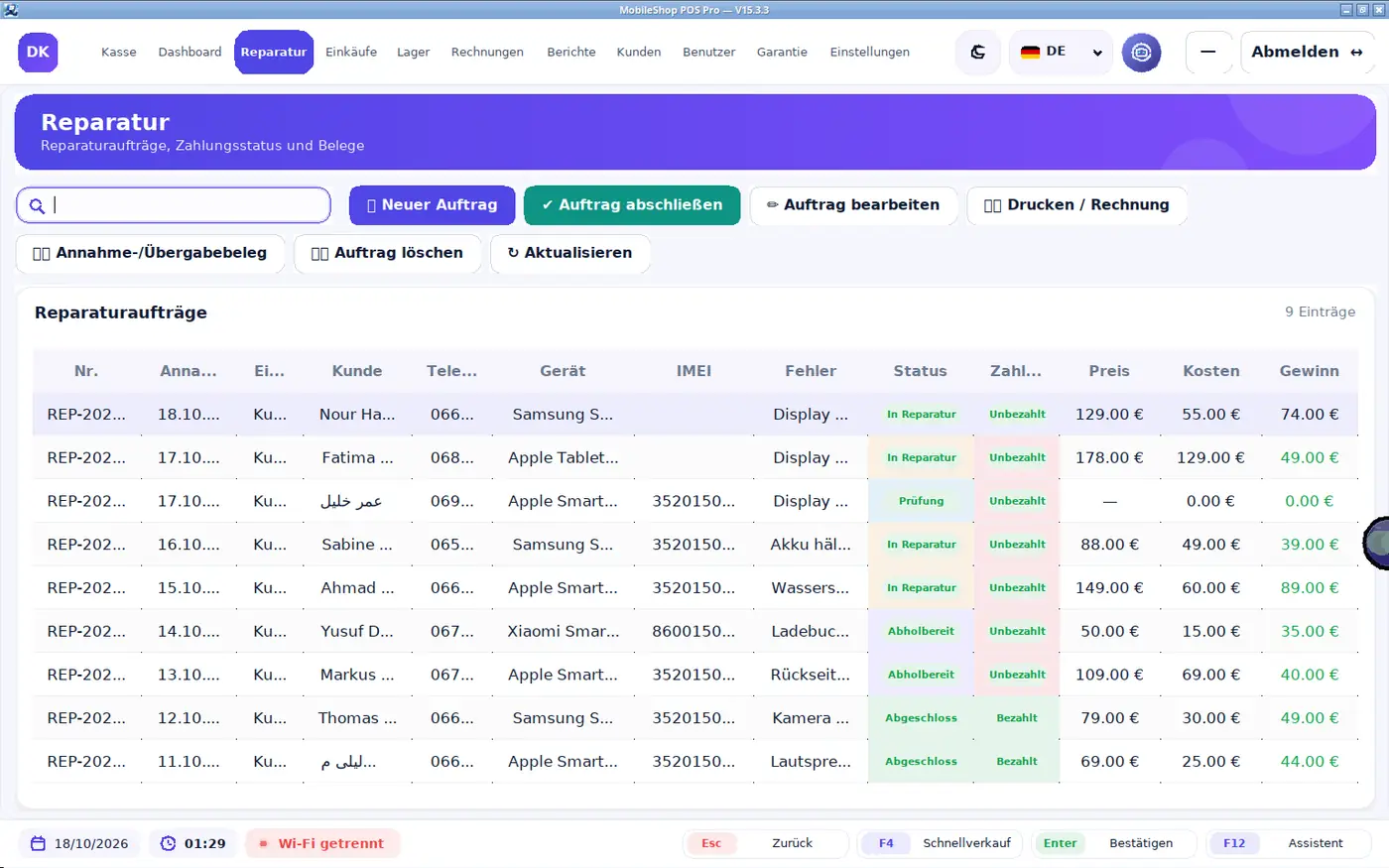
Task: Sort by the Preis column header
Action: coord(1109,371)
